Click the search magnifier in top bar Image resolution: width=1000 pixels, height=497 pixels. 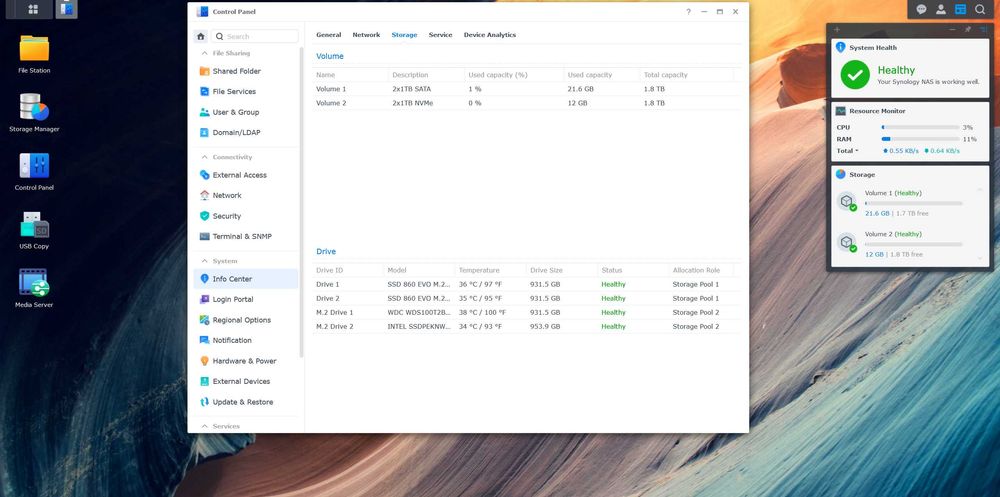pyautogui.click(x=980, y=9)
